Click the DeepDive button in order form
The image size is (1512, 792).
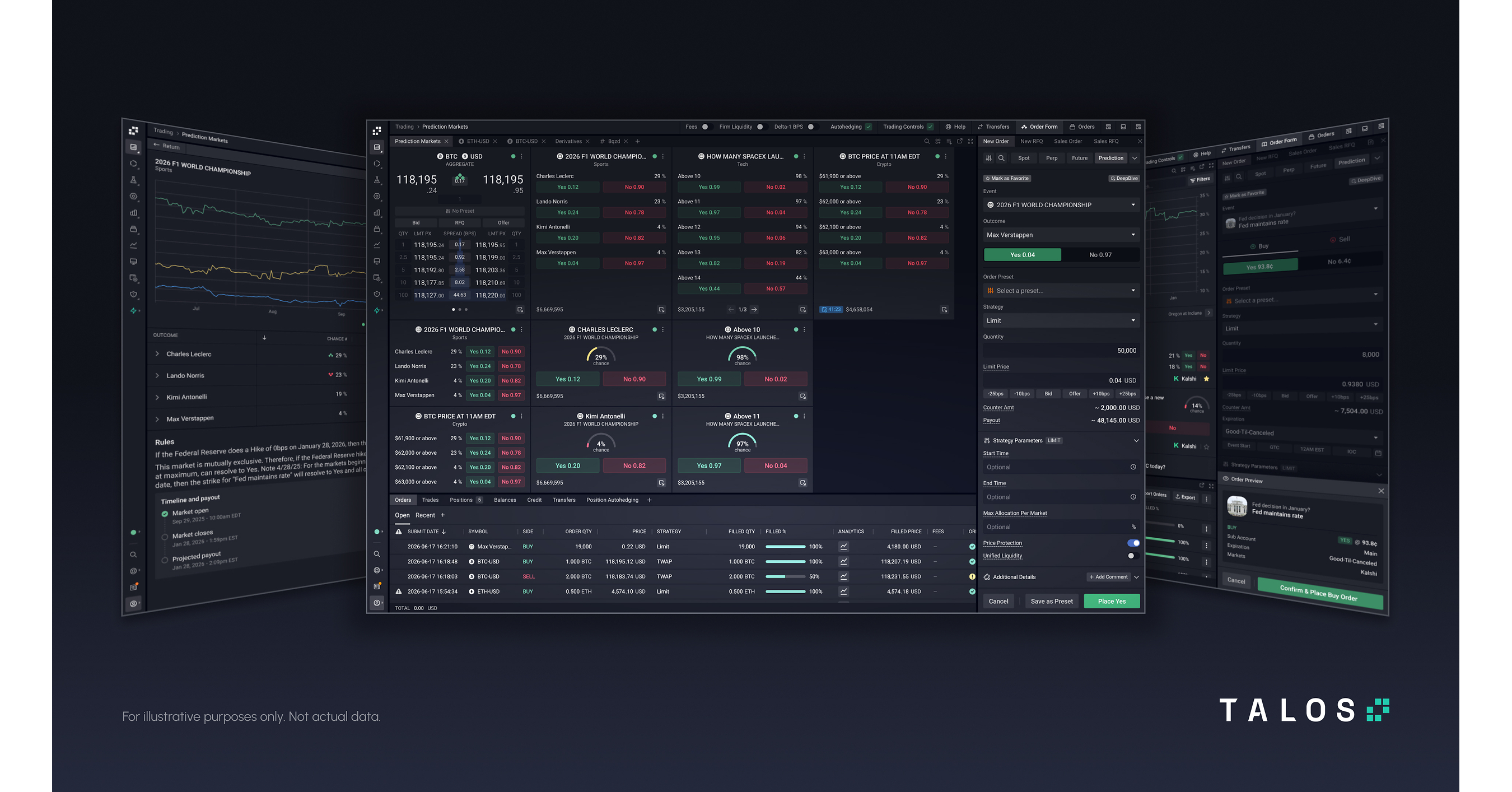(1124, 179)
